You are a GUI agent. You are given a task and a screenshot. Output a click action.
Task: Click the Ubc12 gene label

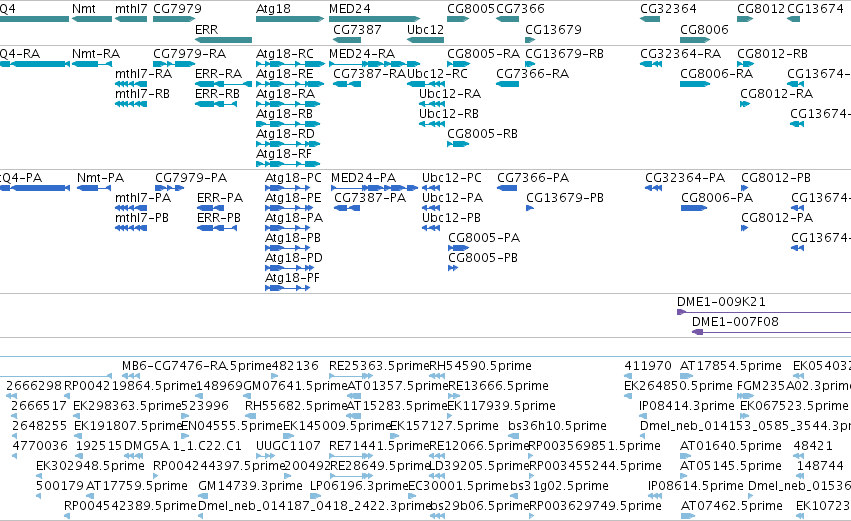click(x=426, y=29)
